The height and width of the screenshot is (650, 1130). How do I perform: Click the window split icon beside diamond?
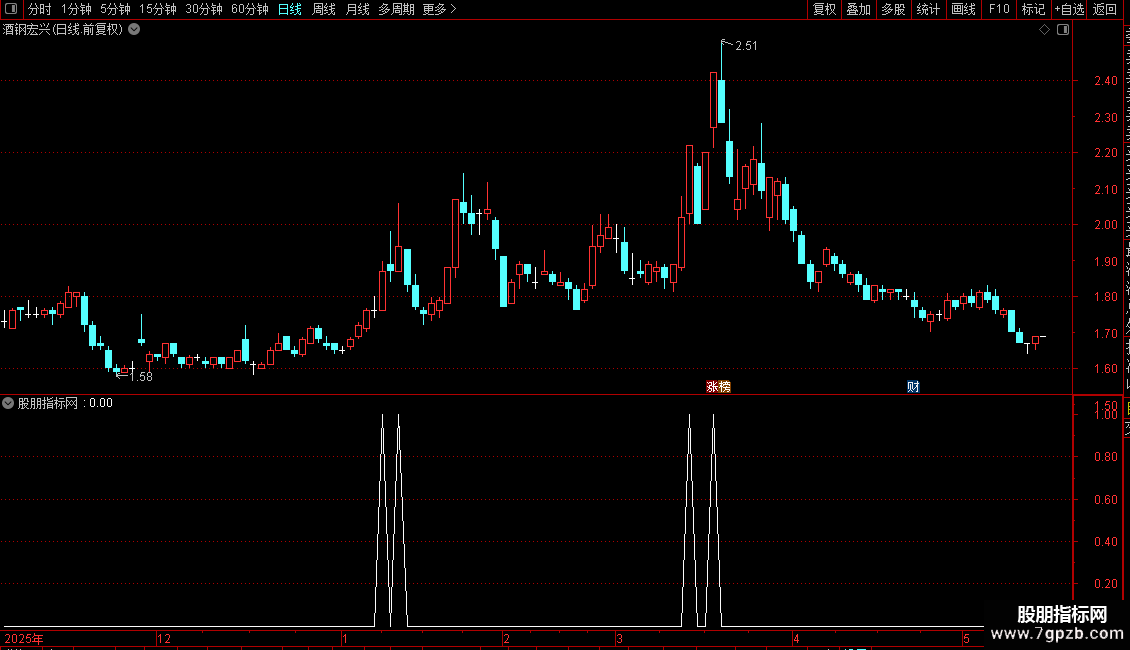[1063, 30]
